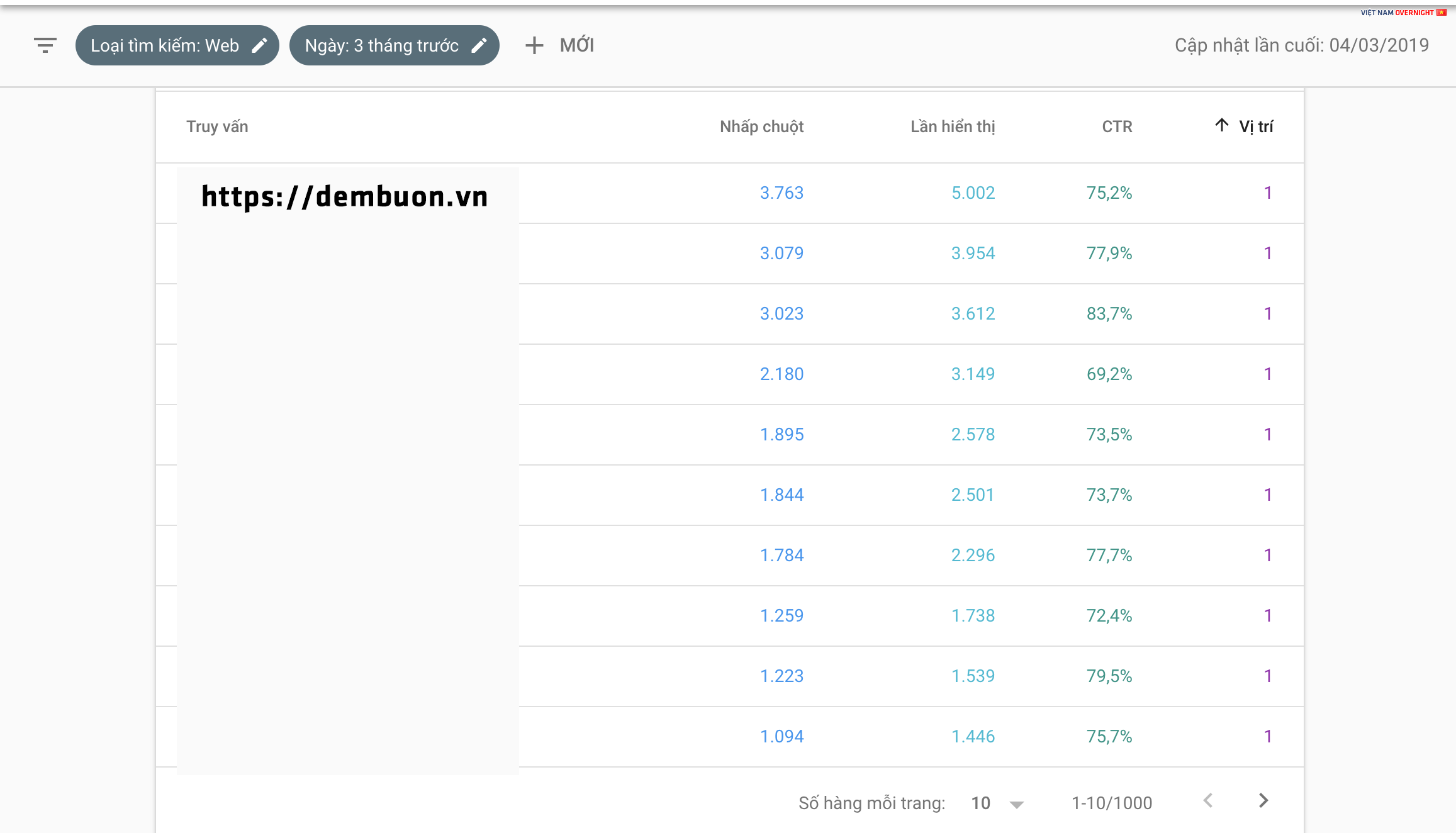
Task: Select clicks value 3.763
Action: tap(781, 193)
